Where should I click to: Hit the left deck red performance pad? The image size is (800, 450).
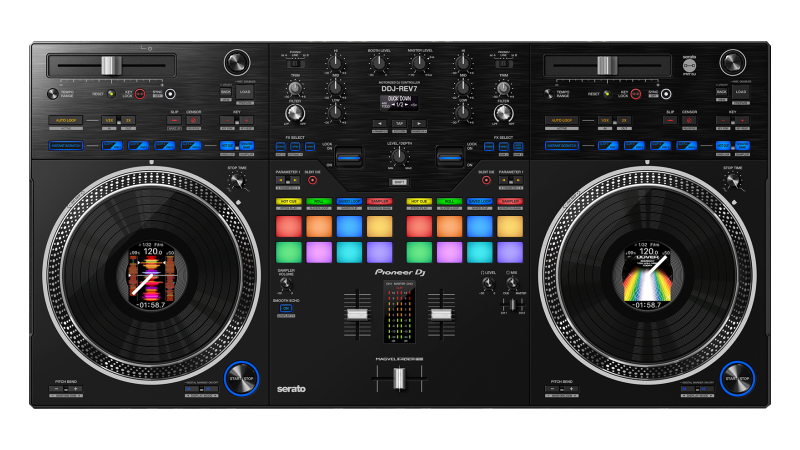point(288,227)
